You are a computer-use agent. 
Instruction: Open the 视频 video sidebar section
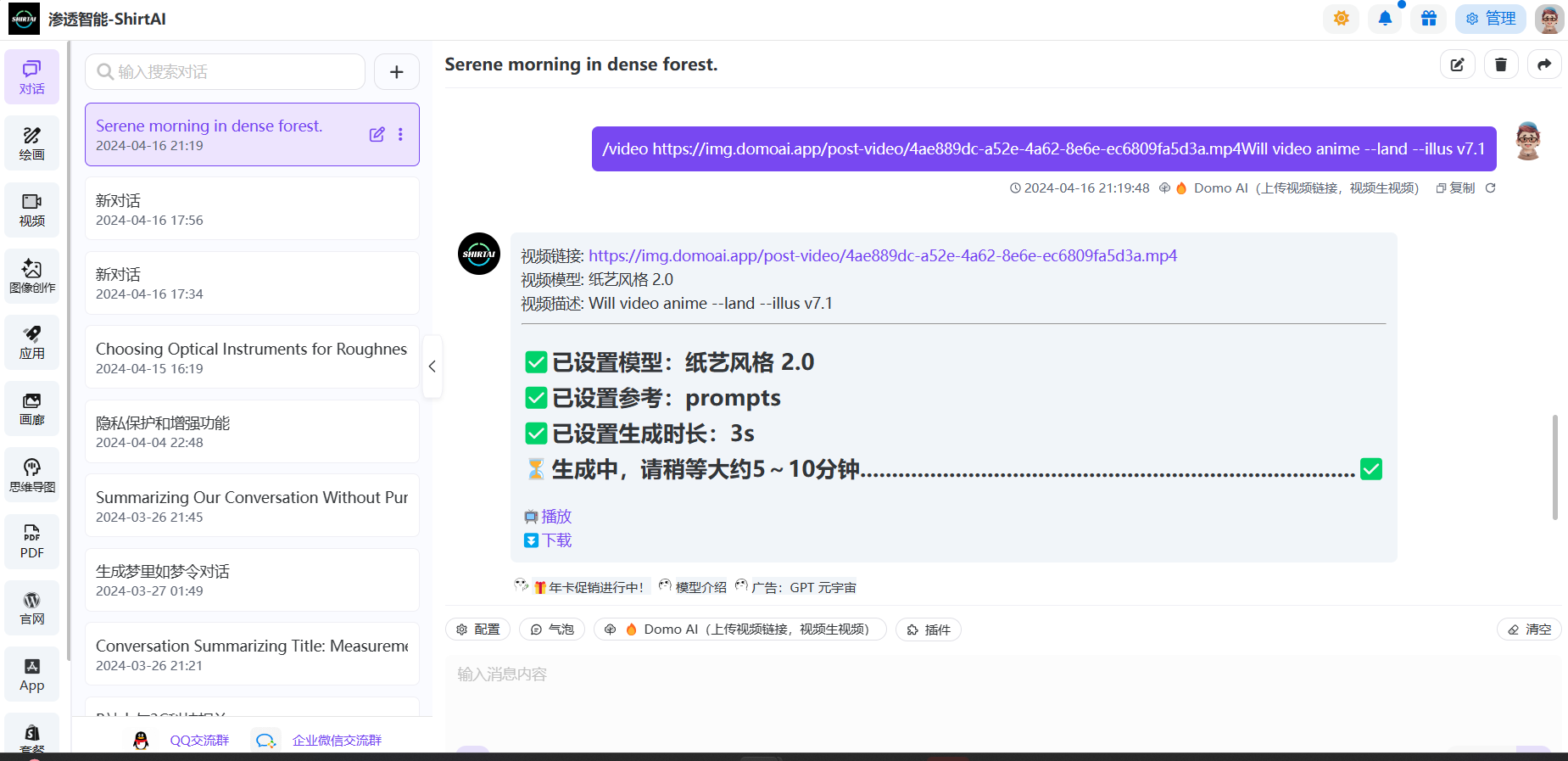(31, 210)
